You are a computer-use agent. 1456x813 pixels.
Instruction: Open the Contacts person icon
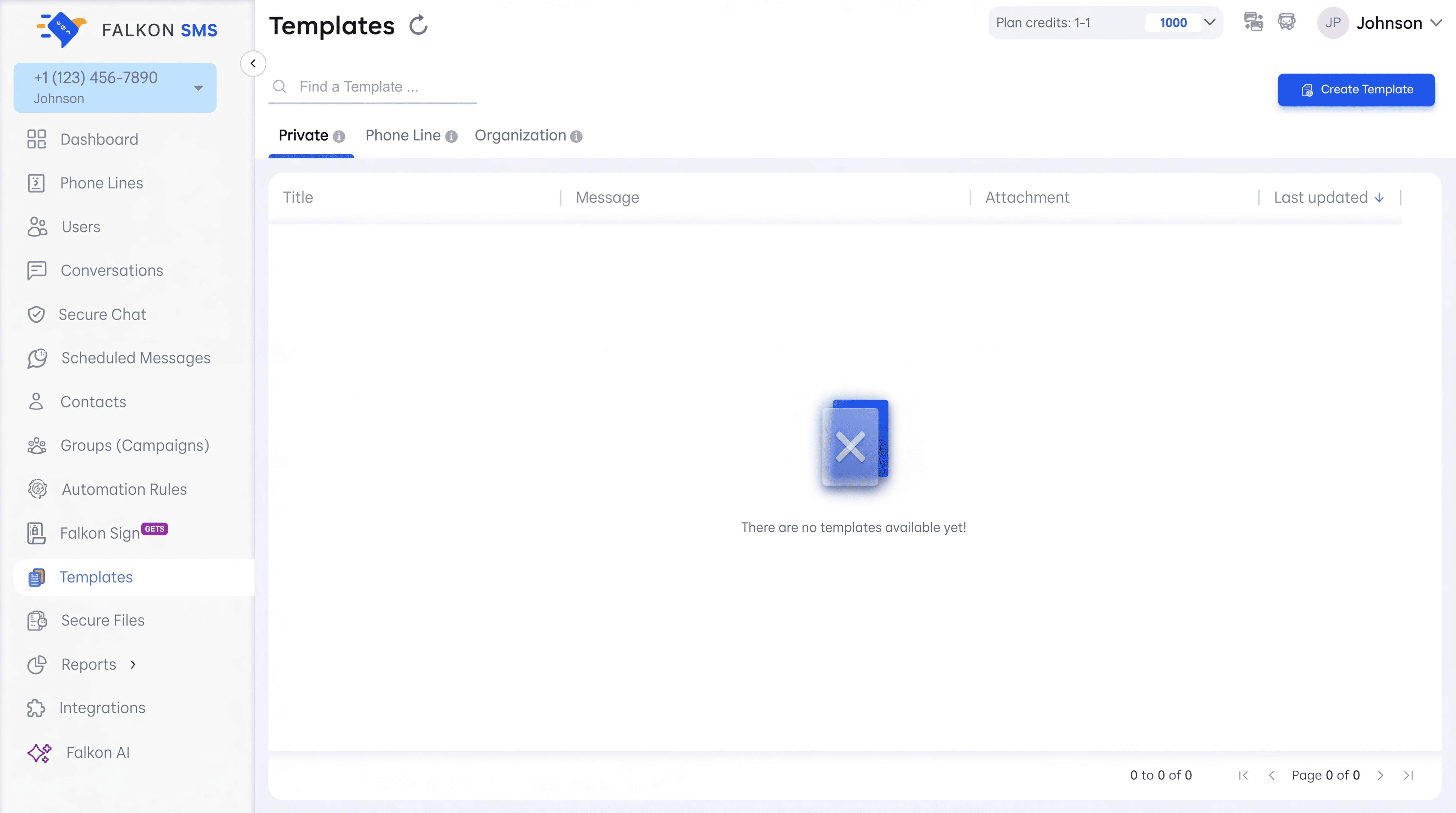(x=36, y=401)
